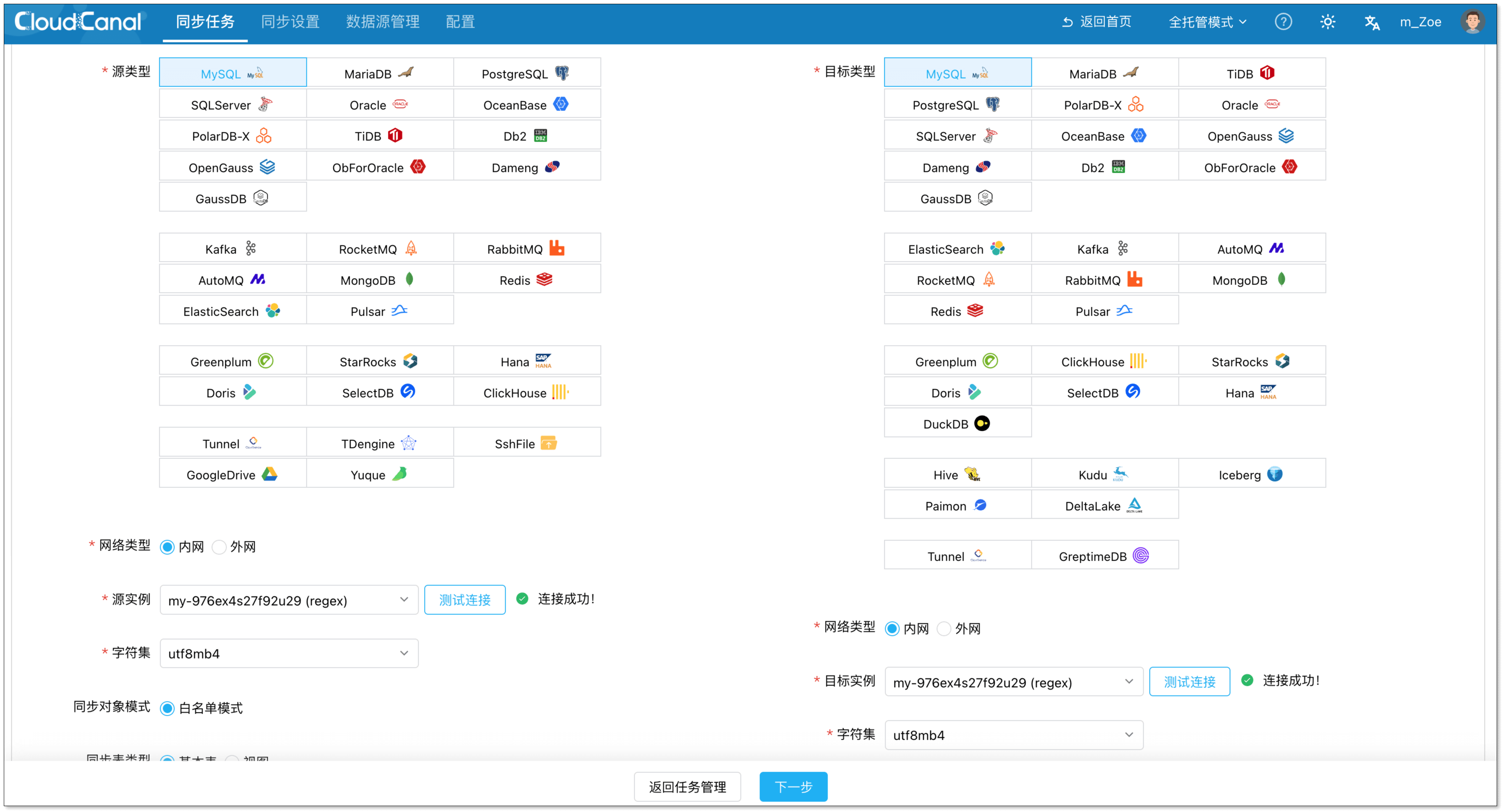Select 外网 for target network type
Image resolution: width=1503 pixels, height=812 pixels.
tap(944, 629)
